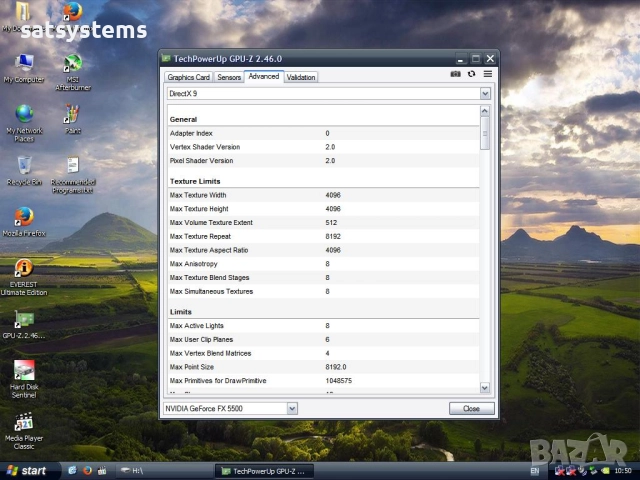Expand the DirectX 9 dropdown
This screenshot has width=640, height=480.
[x=485, y=93]
